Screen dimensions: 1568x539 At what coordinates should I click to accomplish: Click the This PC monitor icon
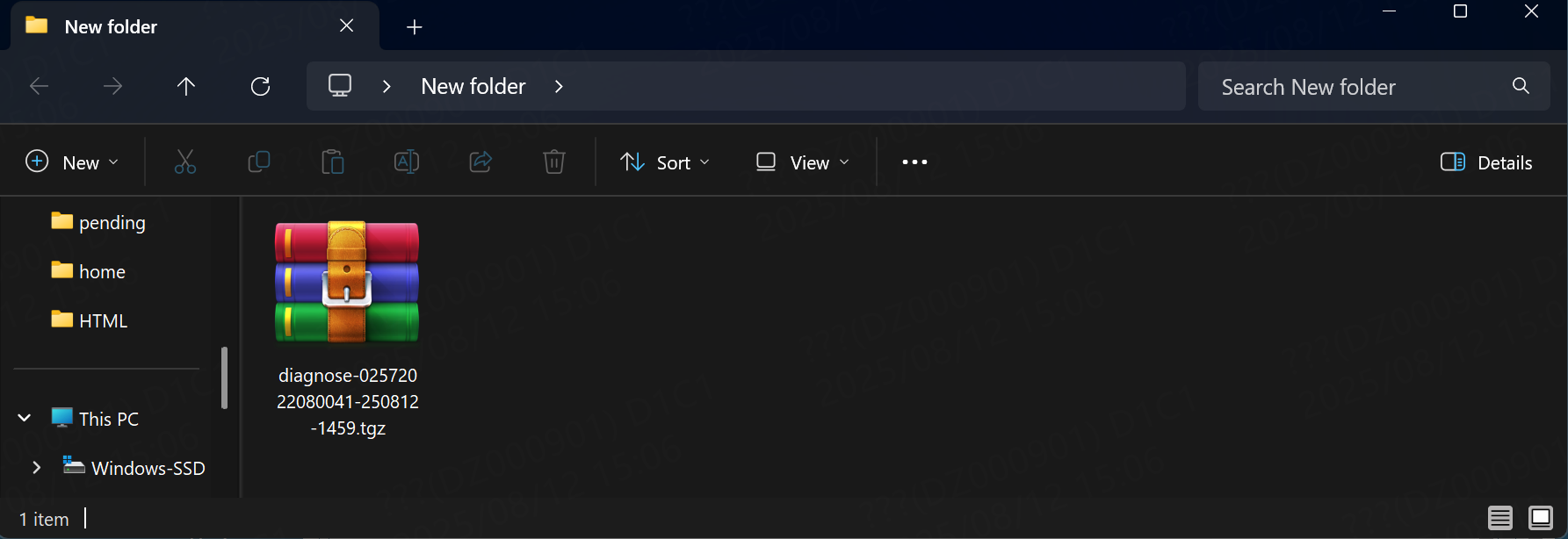pos(61,418)
